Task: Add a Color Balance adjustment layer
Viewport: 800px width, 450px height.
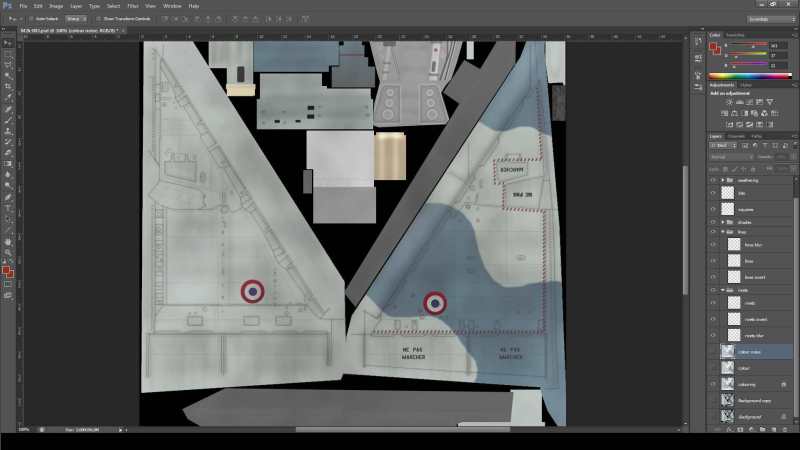Action: pos(734,113)
